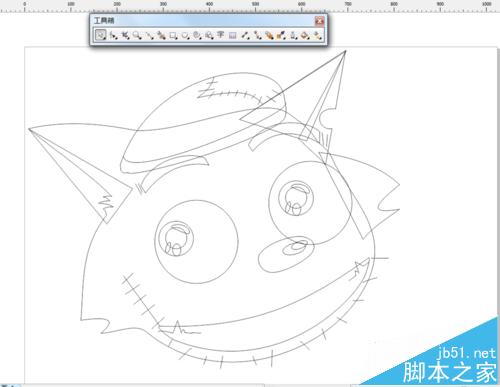Select the Smart Fill tool
This screenshot has height=387, width=500.
[x=161, y=35]
